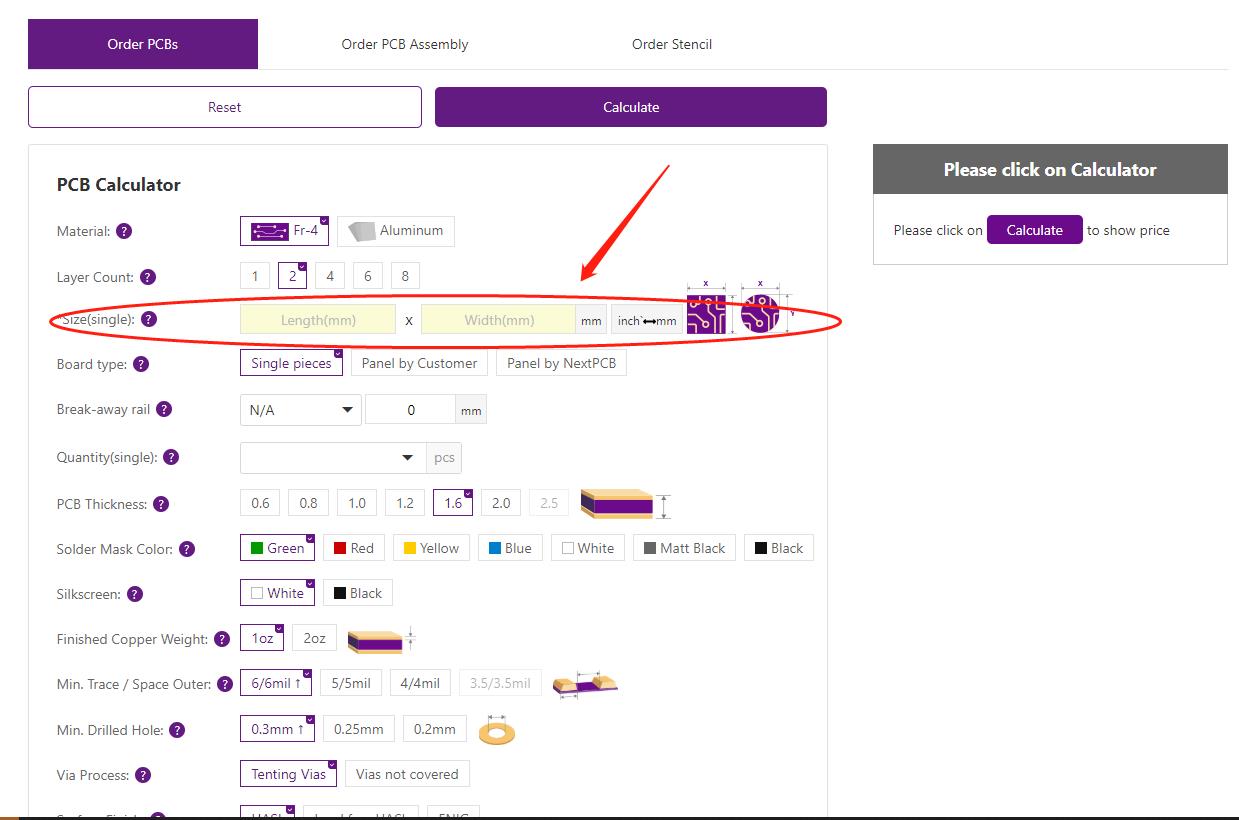
Task: Open the help icon for Break-away rail
Action: point(165,409)
